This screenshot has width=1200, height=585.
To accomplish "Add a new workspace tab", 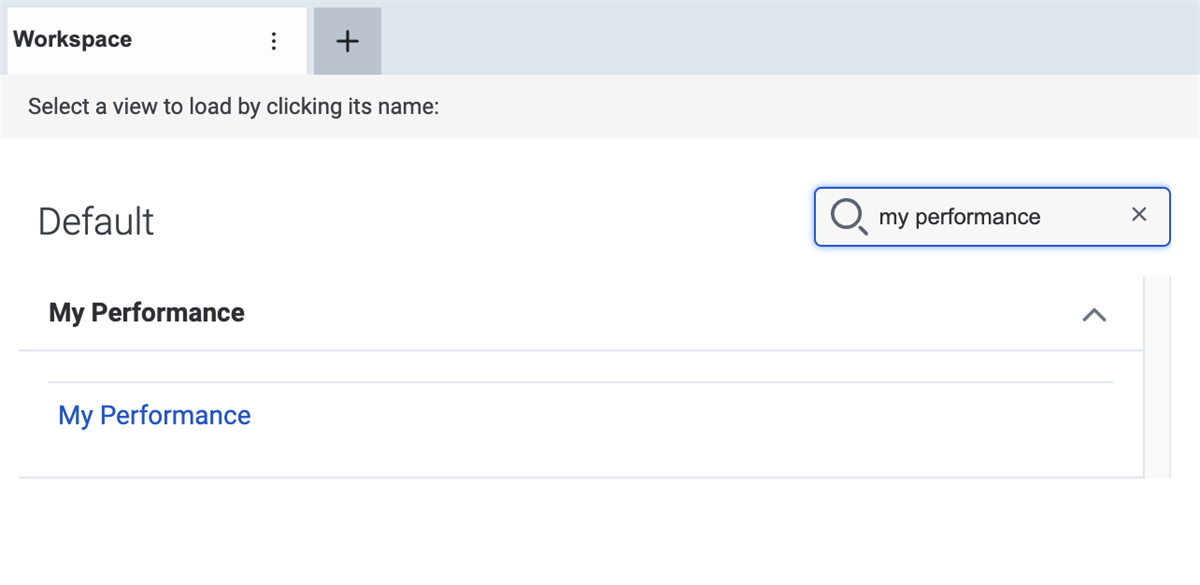I will pos(347,41).
